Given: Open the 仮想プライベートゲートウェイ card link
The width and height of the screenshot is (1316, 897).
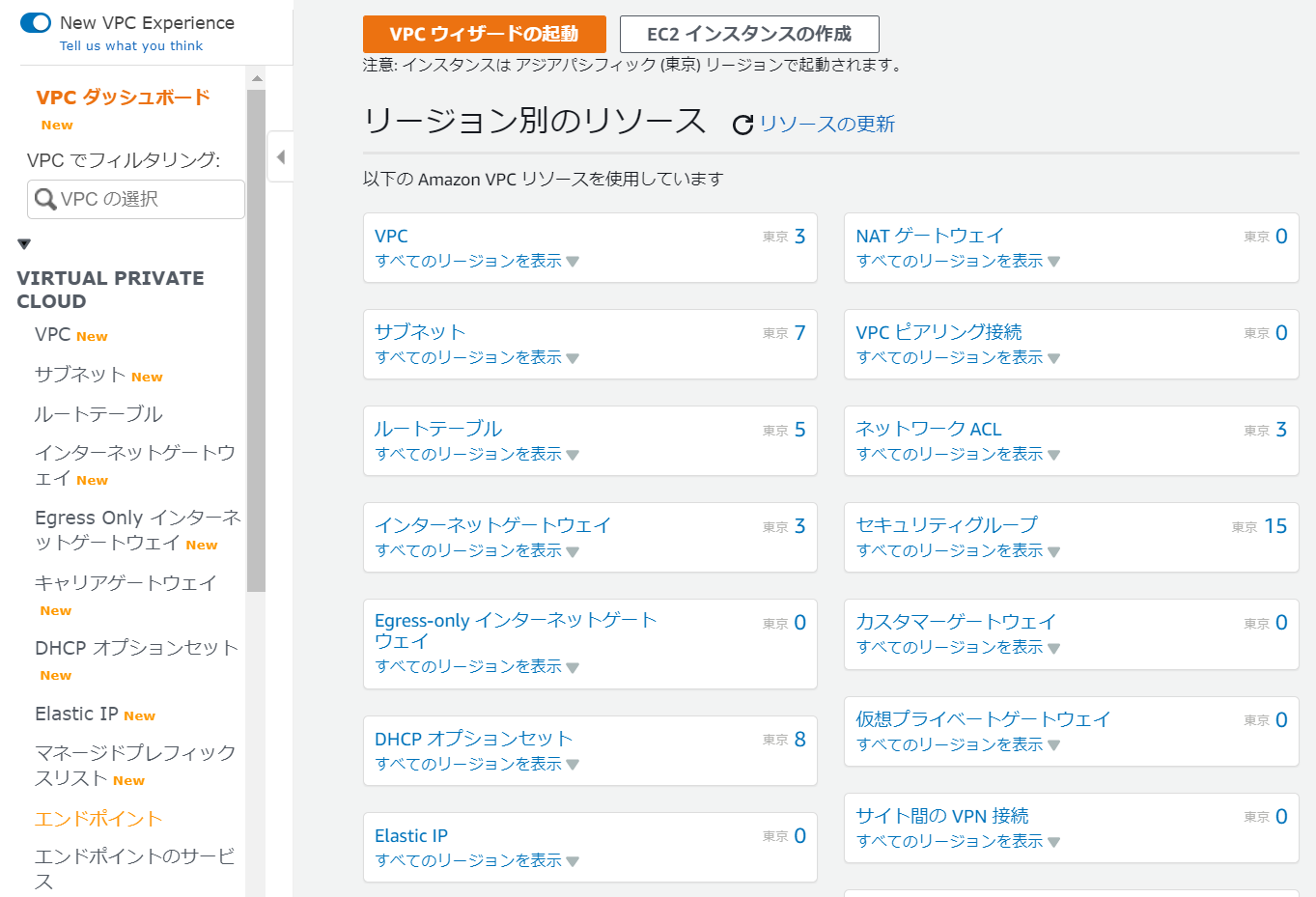Looking at the screenshot, I should point(983,719).
